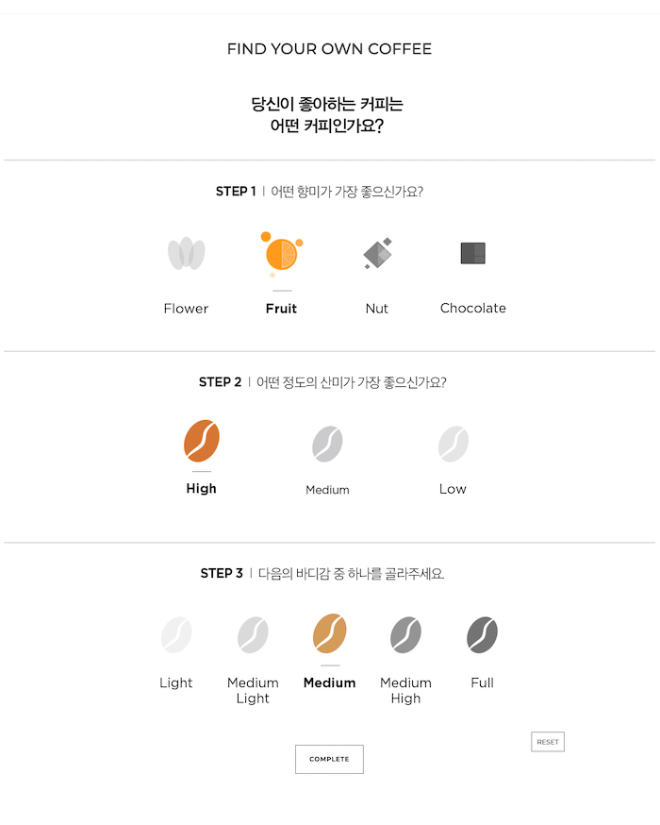Pick the Nut flavor icon
The image size is (660, 825).
coord(377,253)
